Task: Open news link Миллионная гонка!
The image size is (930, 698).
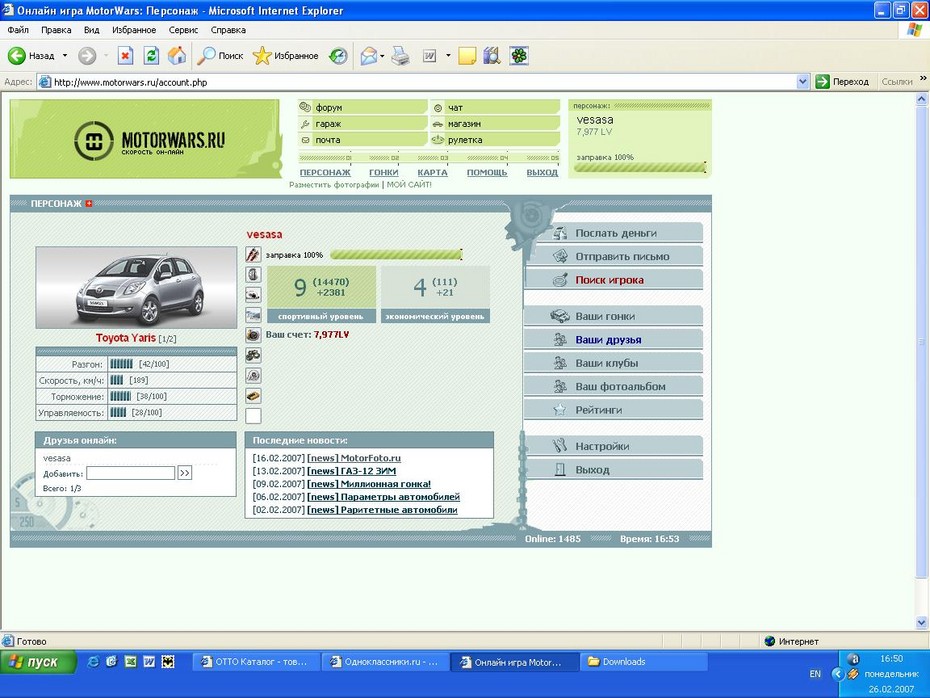Action: click(386, 484)
